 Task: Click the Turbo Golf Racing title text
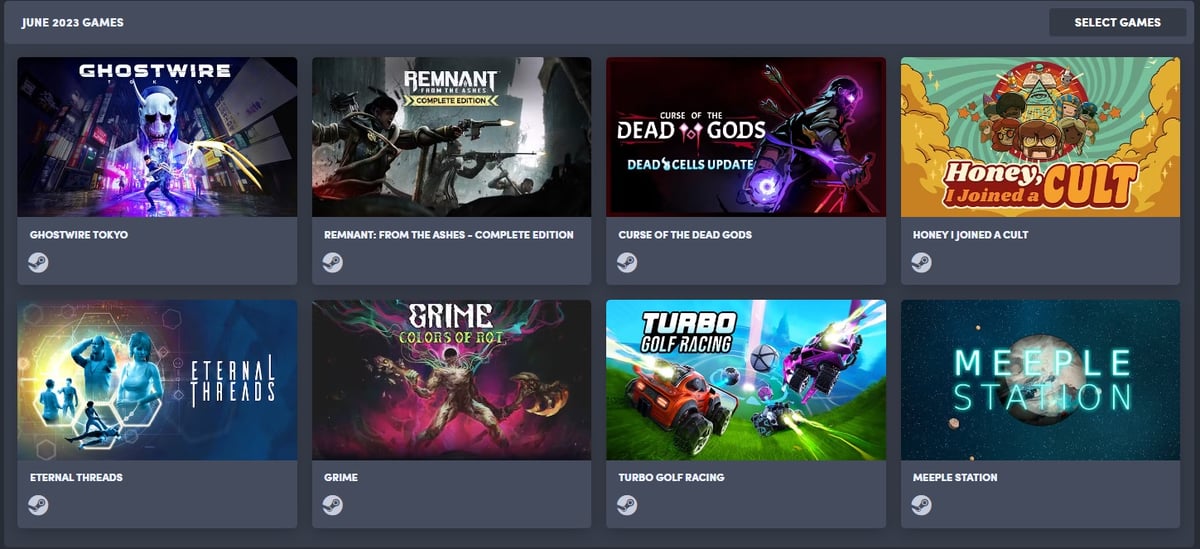click(x=671, y=478)
